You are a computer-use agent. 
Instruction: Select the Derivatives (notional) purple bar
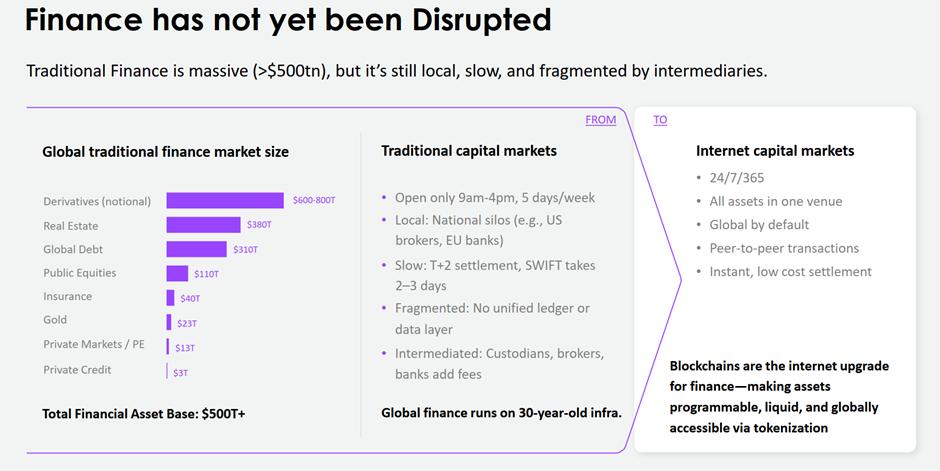225,201
